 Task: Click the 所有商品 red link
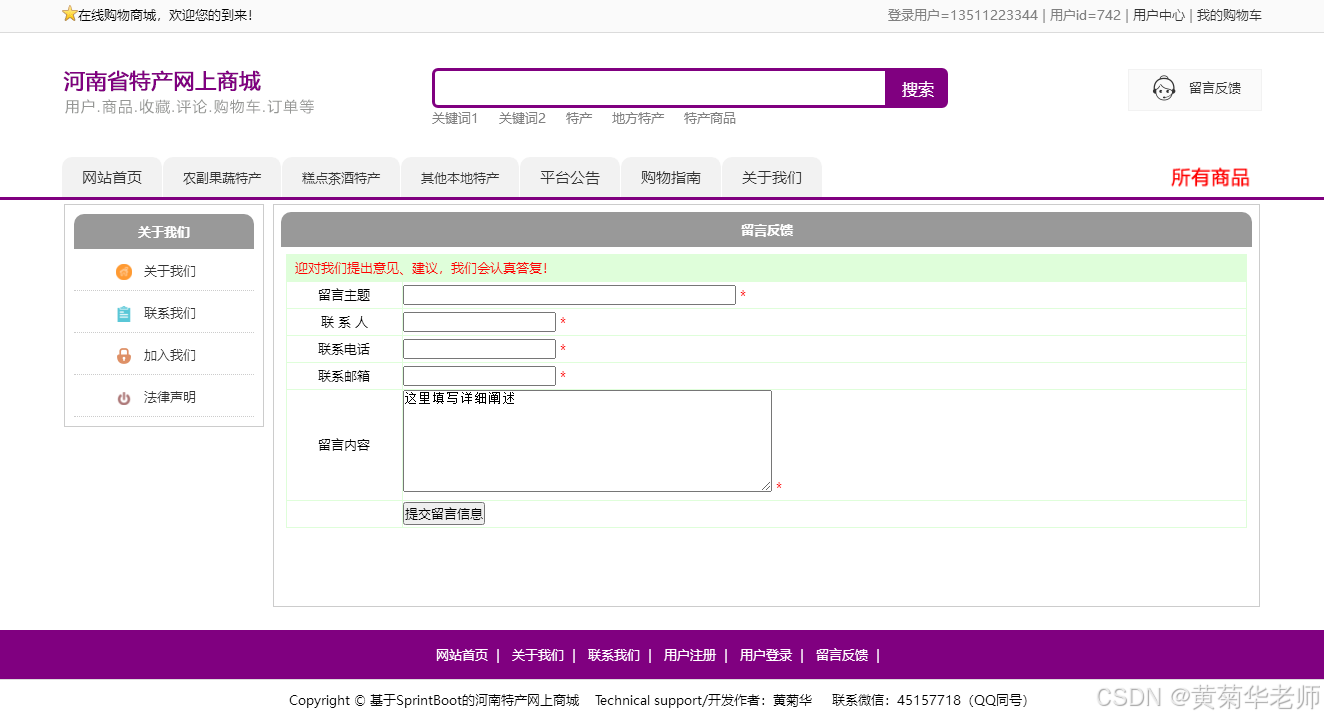1209,177
